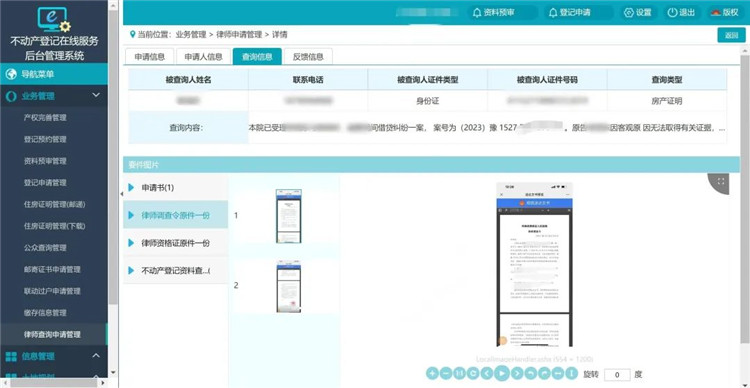This screenshot has height=388, width=750.
Task: Open 产权完善管理 in sidebar
Action: 45,118
